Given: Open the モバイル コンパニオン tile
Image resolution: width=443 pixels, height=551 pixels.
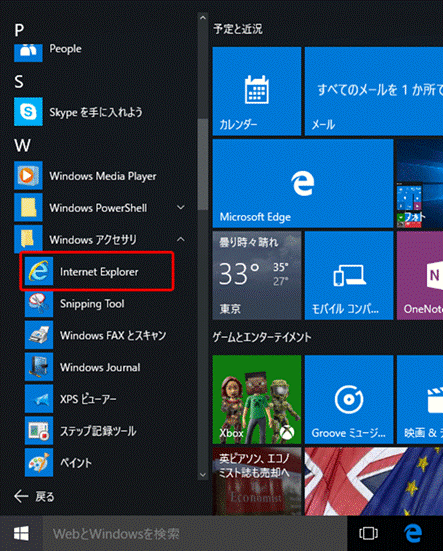Looking at the screenshot, I should tap(349, 276).
